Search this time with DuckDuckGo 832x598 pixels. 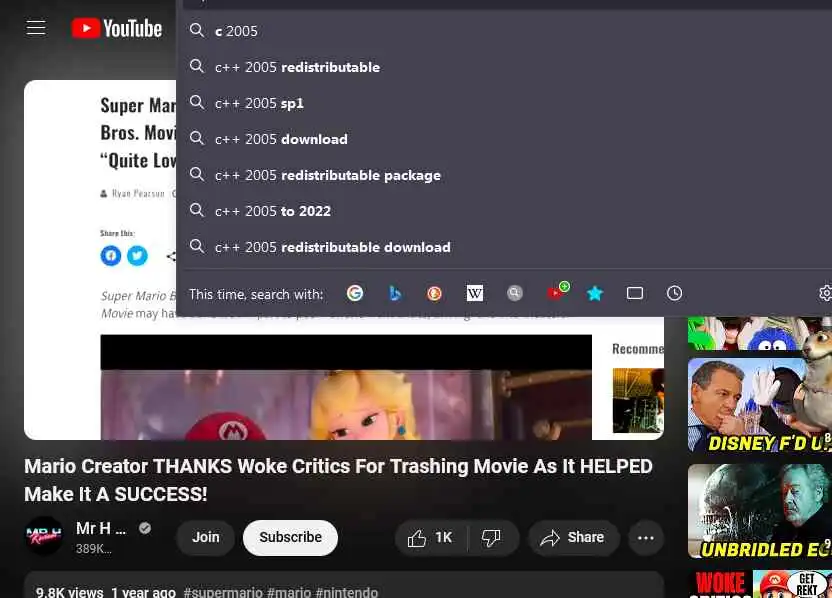(435, 293)
